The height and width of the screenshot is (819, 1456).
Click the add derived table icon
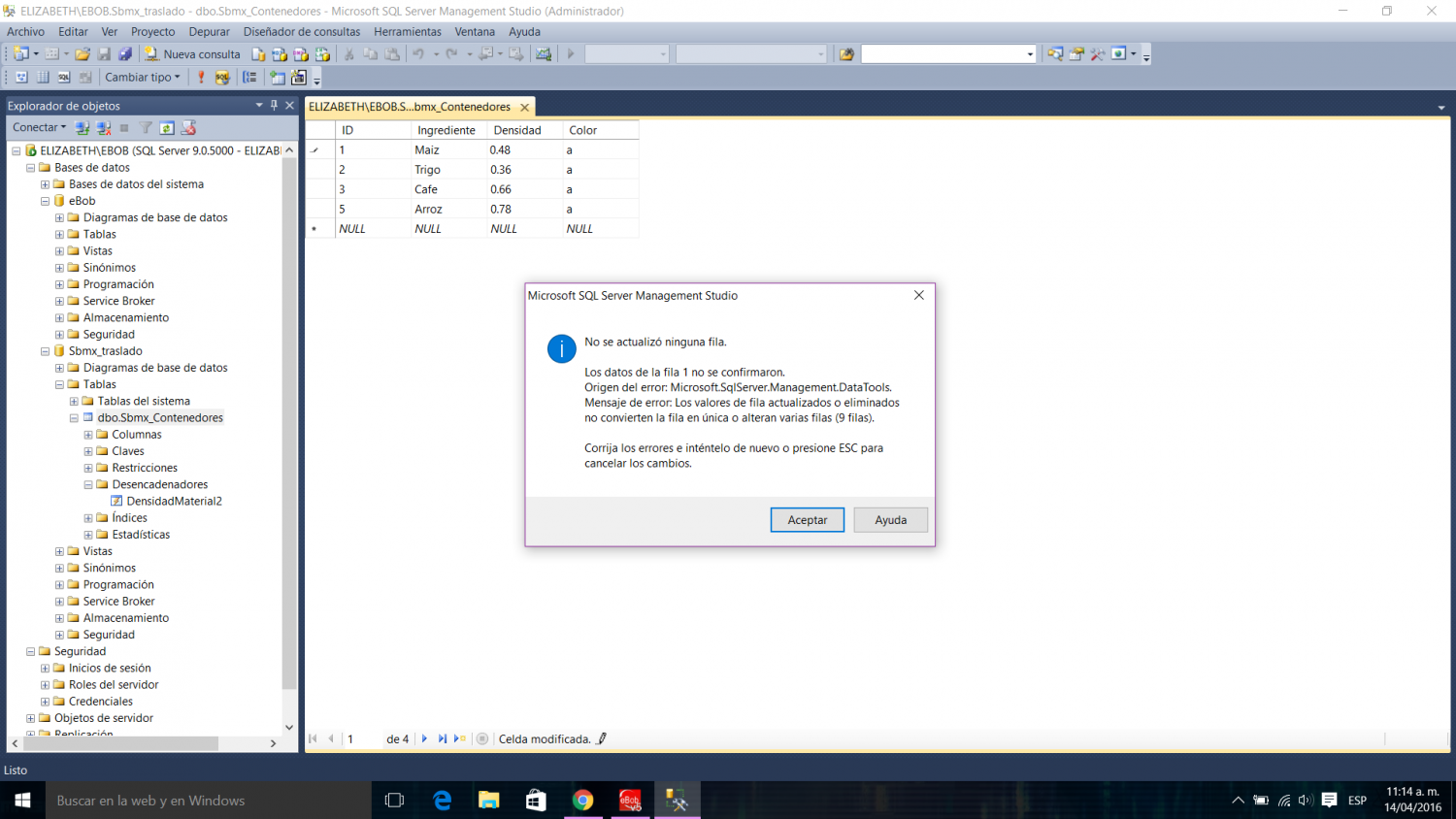[x=299, y=78]
